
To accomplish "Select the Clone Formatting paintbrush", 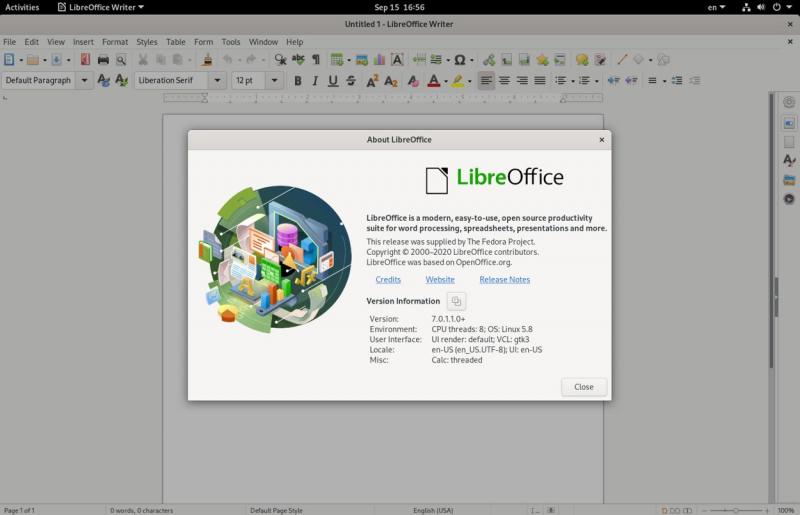I will [x=207, y=60].
